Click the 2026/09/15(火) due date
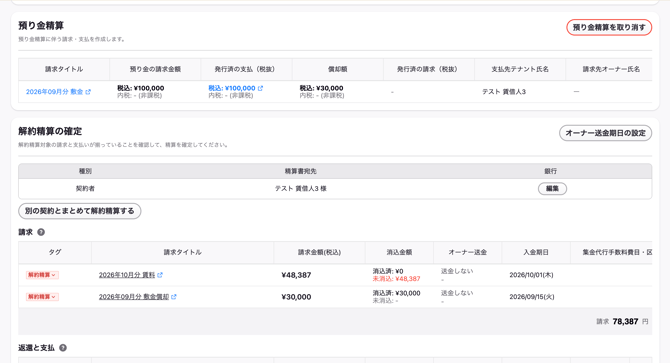670x363 pixels. [x=532, y=297]
